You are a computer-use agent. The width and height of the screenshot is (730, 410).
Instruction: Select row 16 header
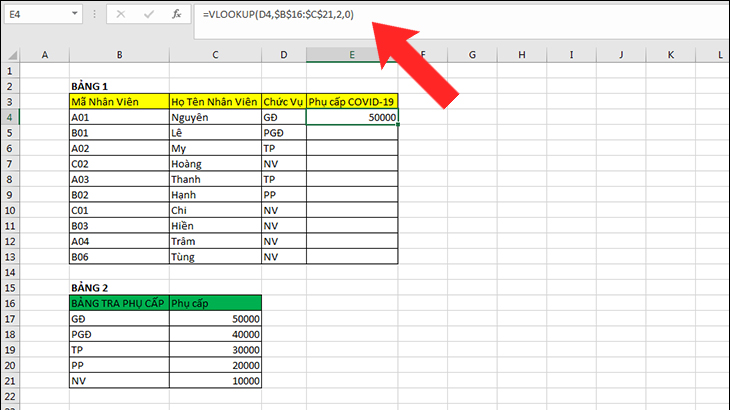[10, 303]
